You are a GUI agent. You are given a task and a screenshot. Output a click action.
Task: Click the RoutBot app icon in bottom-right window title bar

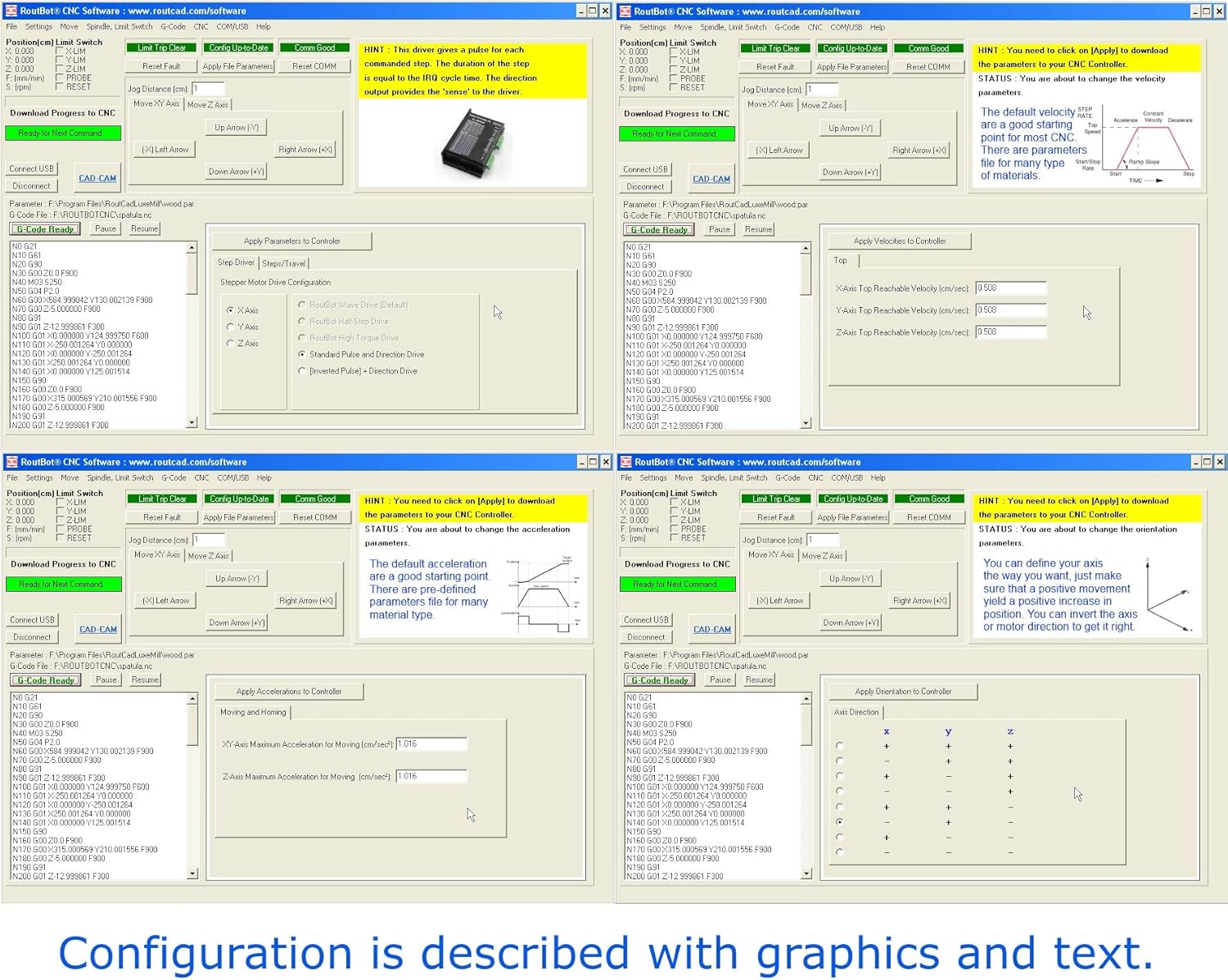(626, 462)
